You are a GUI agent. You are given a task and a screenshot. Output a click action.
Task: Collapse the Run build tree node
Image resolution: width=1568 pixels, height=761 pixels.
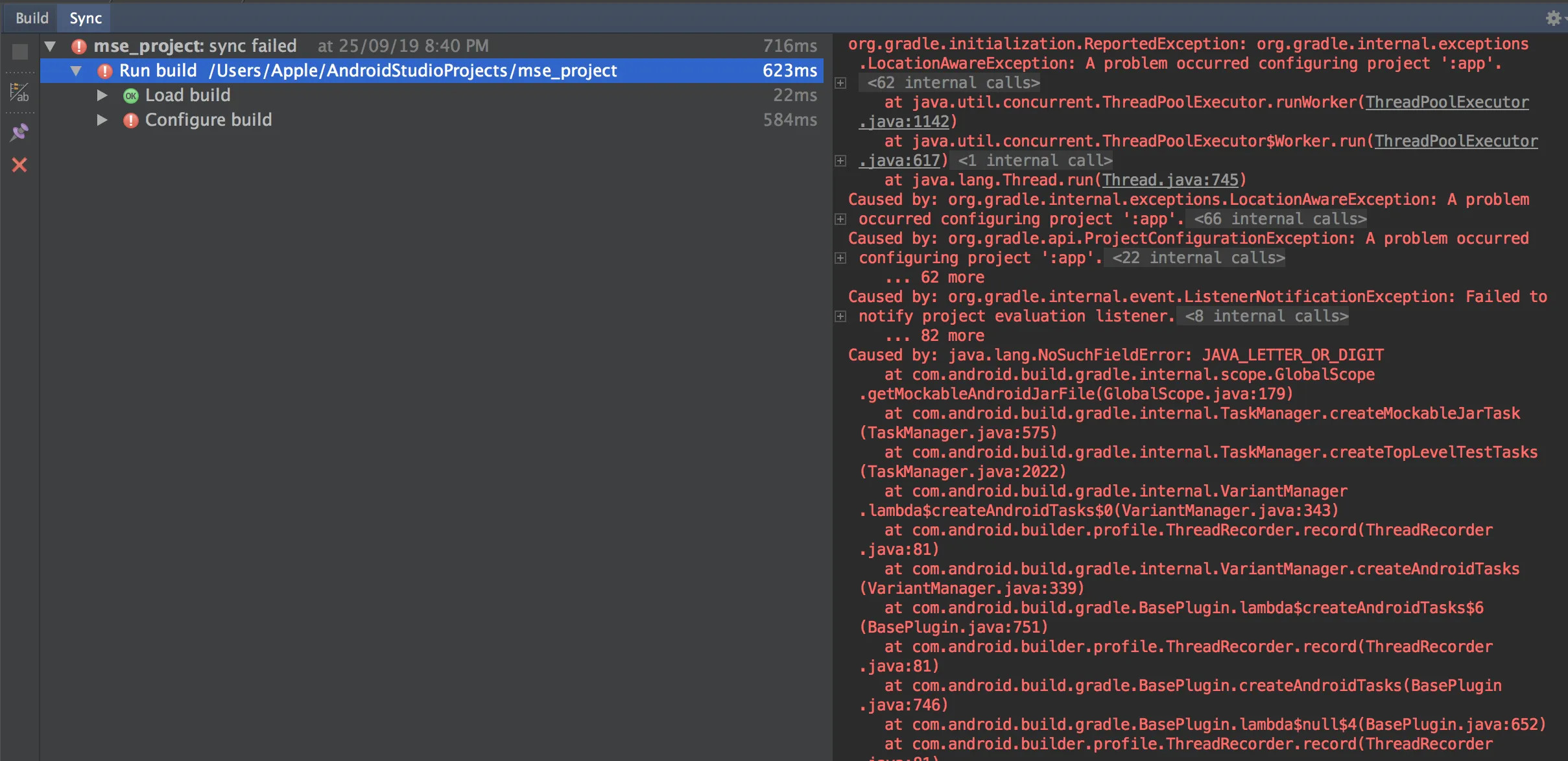point(76,71)
